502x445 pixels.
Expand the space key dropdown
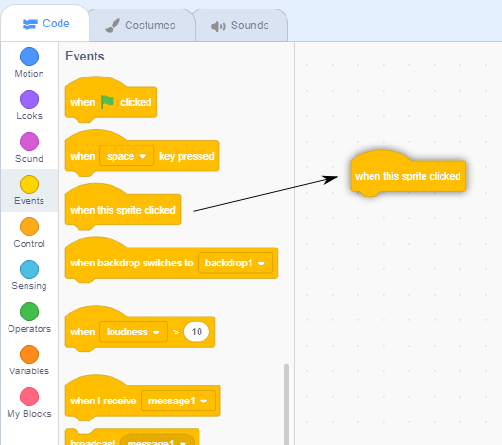coord(127,156)
